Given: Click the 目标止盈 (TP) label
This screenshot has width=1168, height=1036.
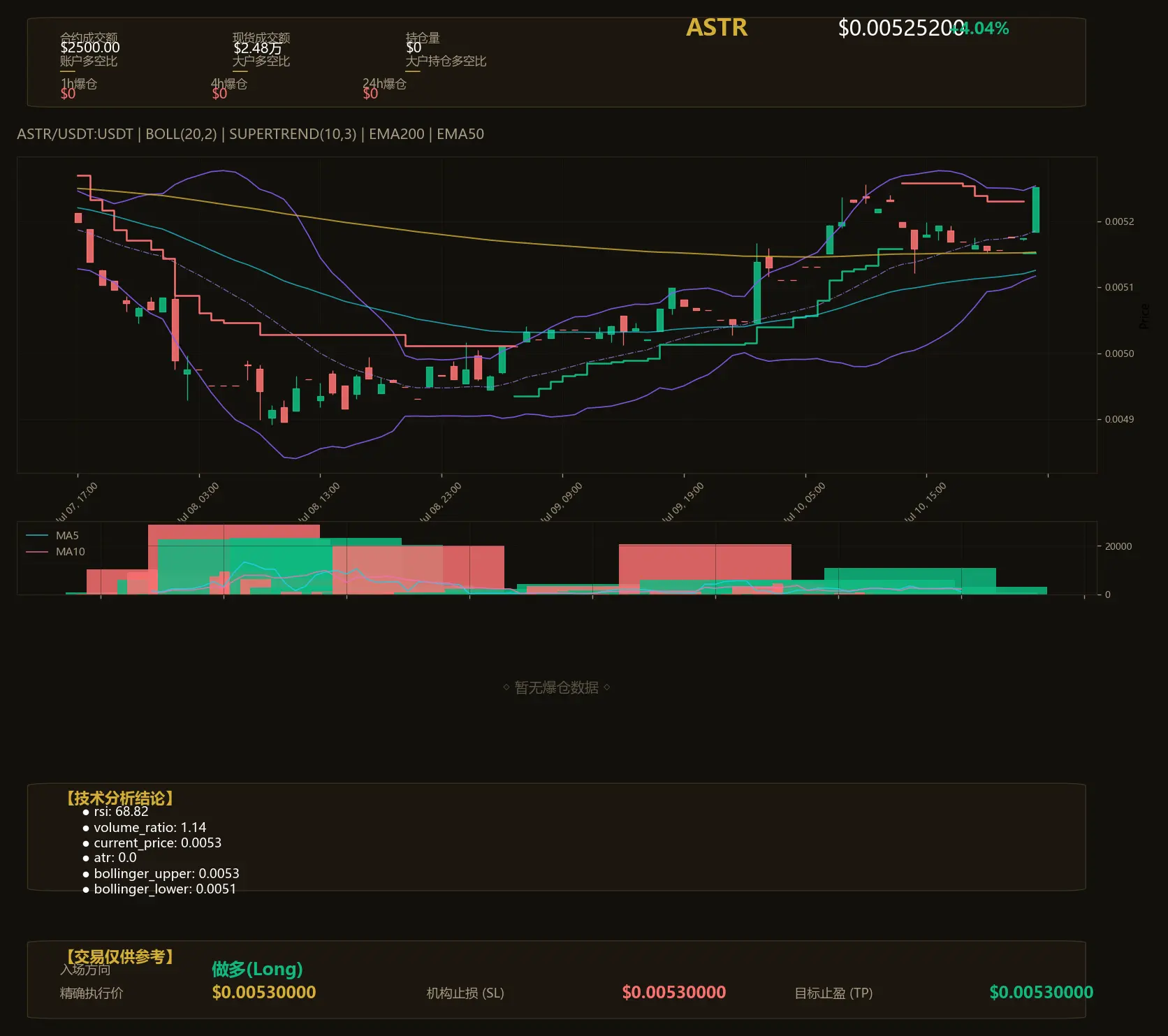Looking at the screenshot, I should [834, 993].
